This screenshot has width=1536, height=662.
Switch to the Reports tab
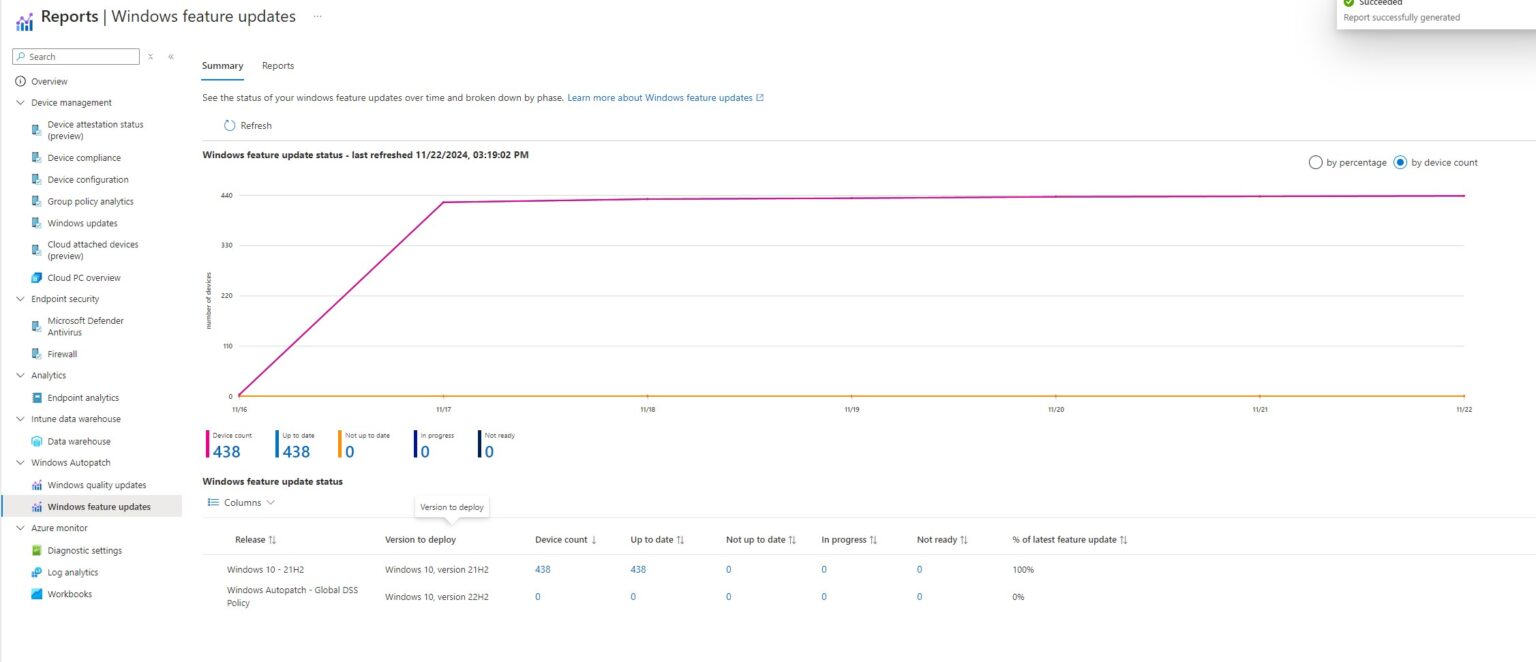click(x=278, y=65)
